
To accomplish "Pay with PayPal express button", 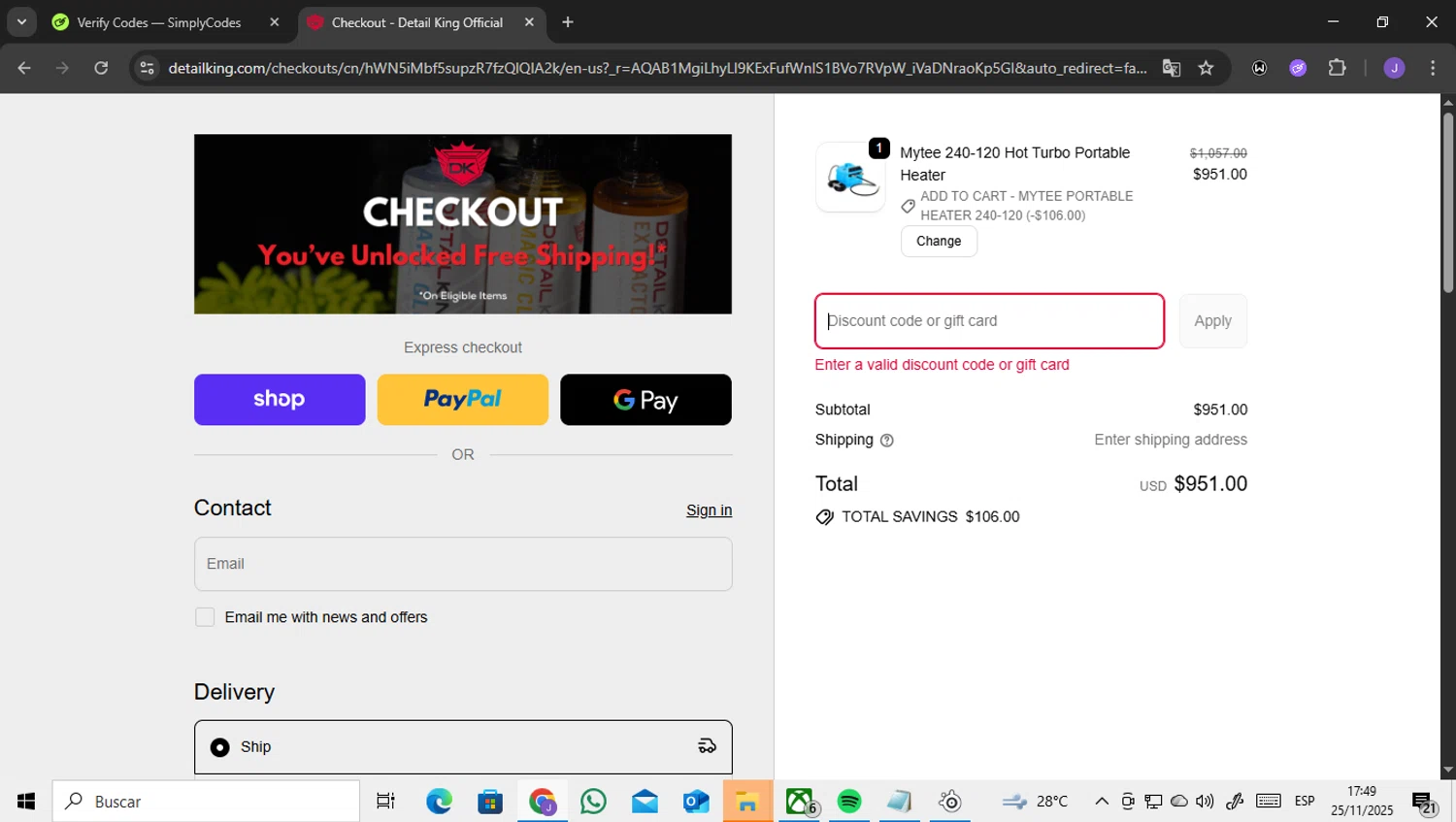I will click(x=462, y=400).
